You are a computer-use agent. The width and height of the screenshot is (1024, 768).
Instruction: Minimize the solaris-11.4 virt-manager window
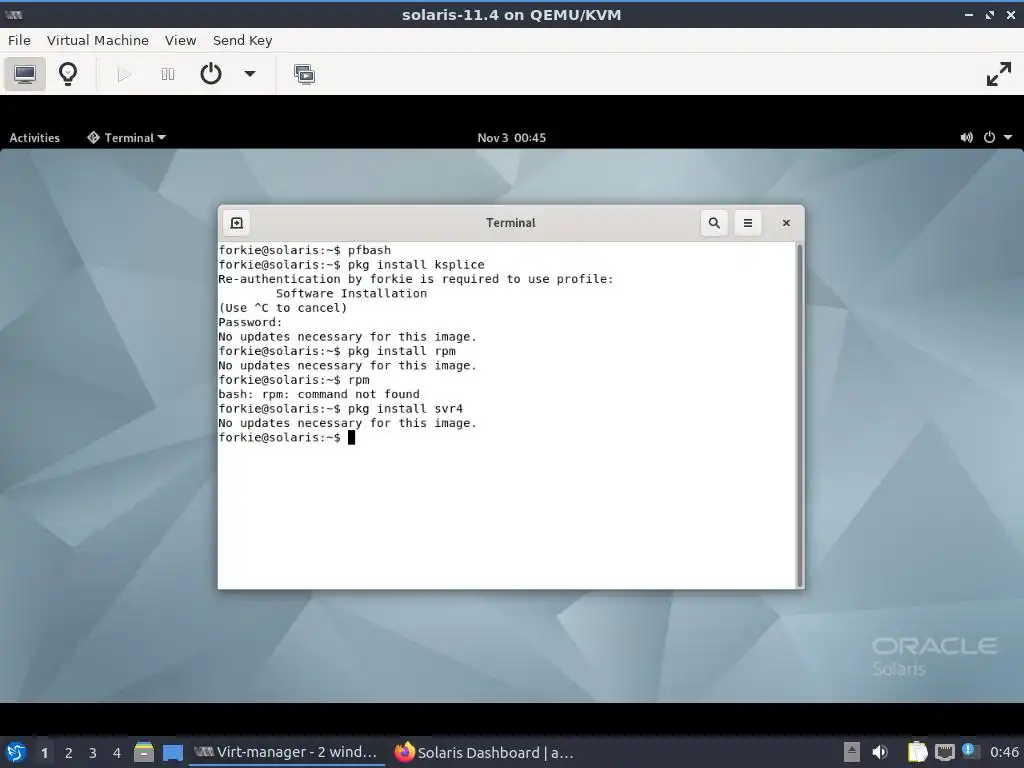coord(969,14)
